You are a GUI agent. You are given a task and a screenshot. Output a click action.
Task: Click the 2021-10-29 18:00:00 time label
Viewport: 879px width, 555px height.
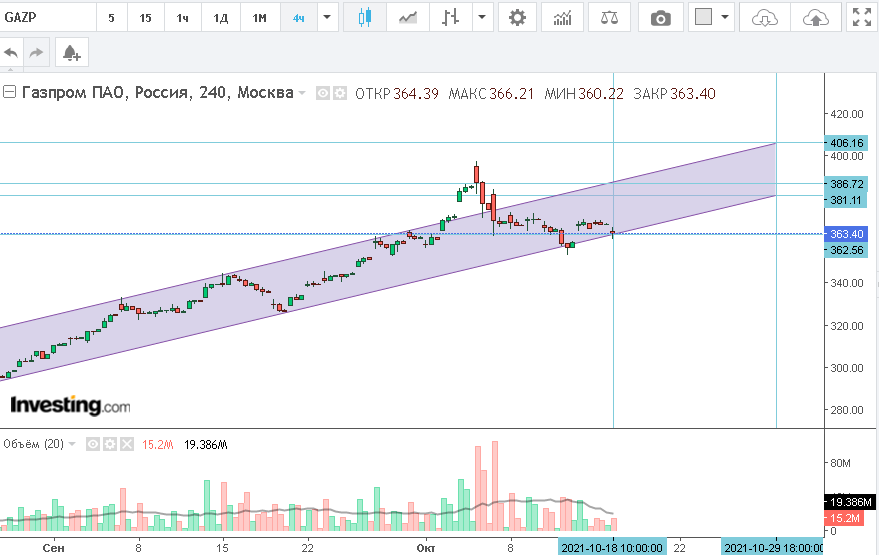772,548
